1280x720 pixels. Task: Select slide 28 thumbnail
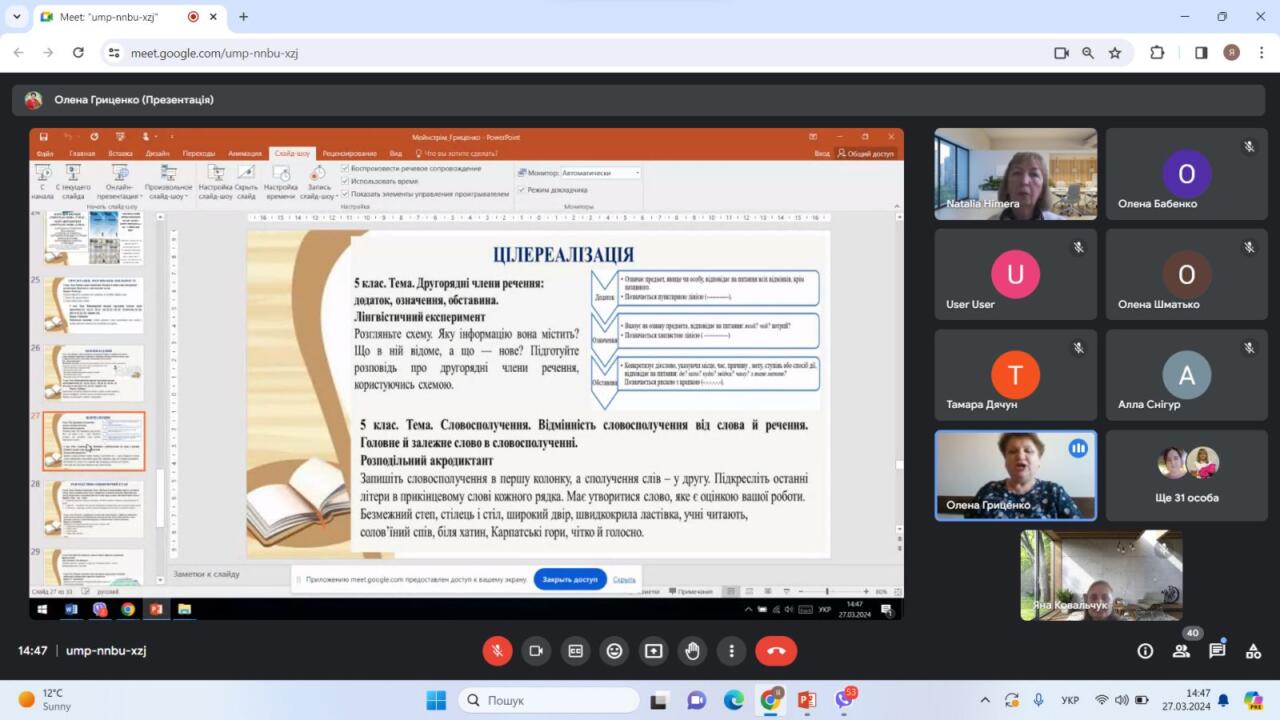[93, 509]
